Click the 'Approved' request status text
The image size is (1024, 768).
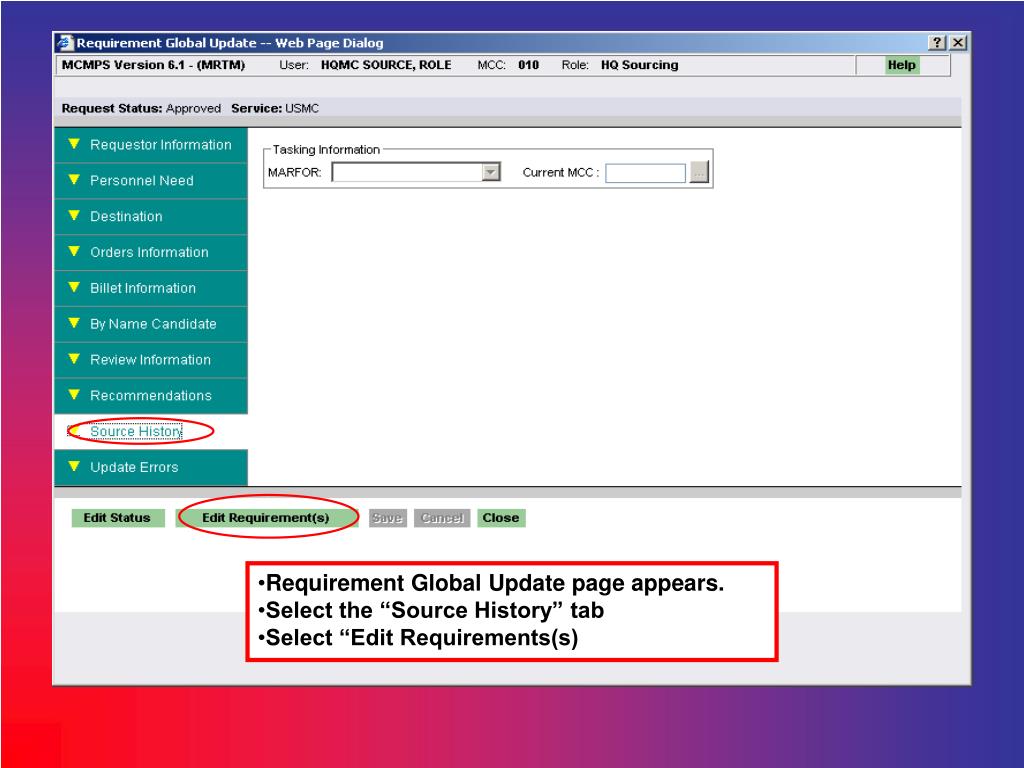pos(193,108)
